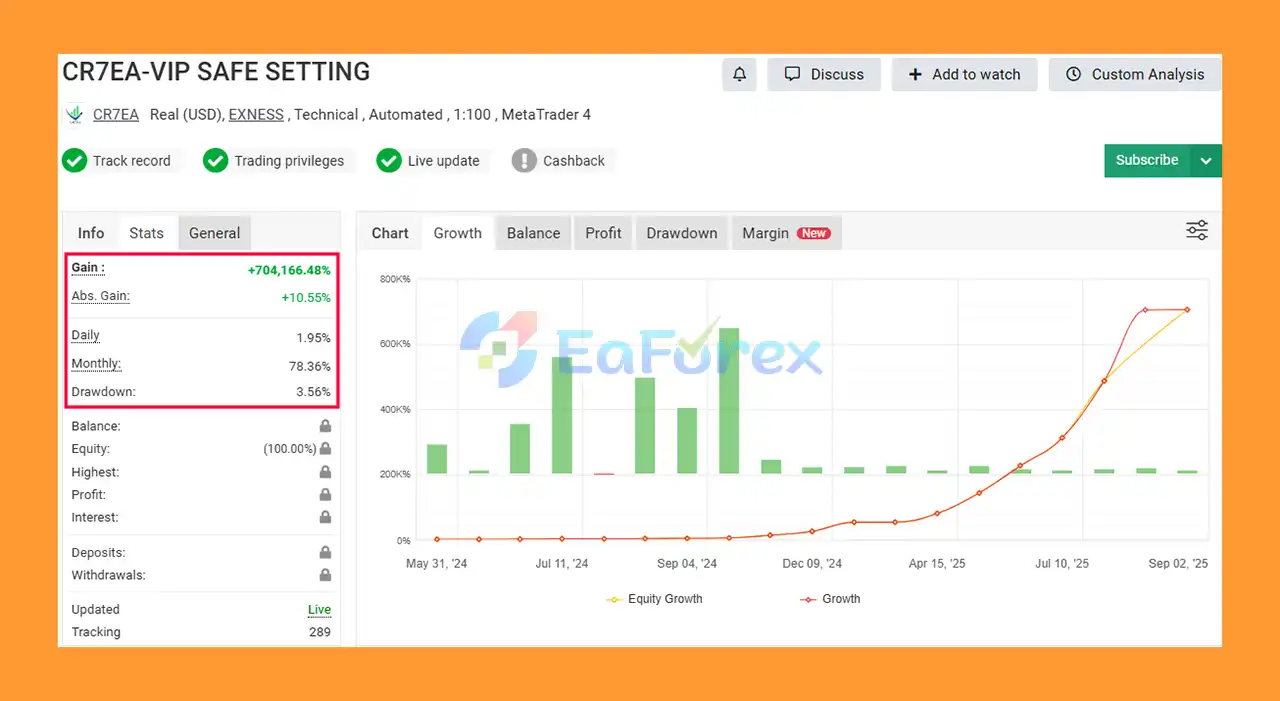The height and width of the screenshot is (701, 1280).
Task: Click the lock icon beside Profit
Action: [325, 495]
